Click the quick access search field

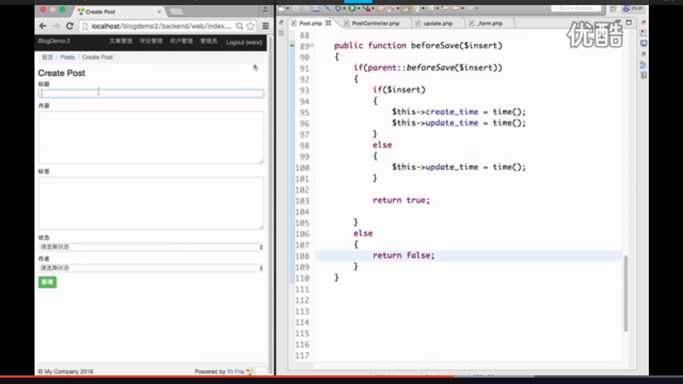tap(576, 9)
